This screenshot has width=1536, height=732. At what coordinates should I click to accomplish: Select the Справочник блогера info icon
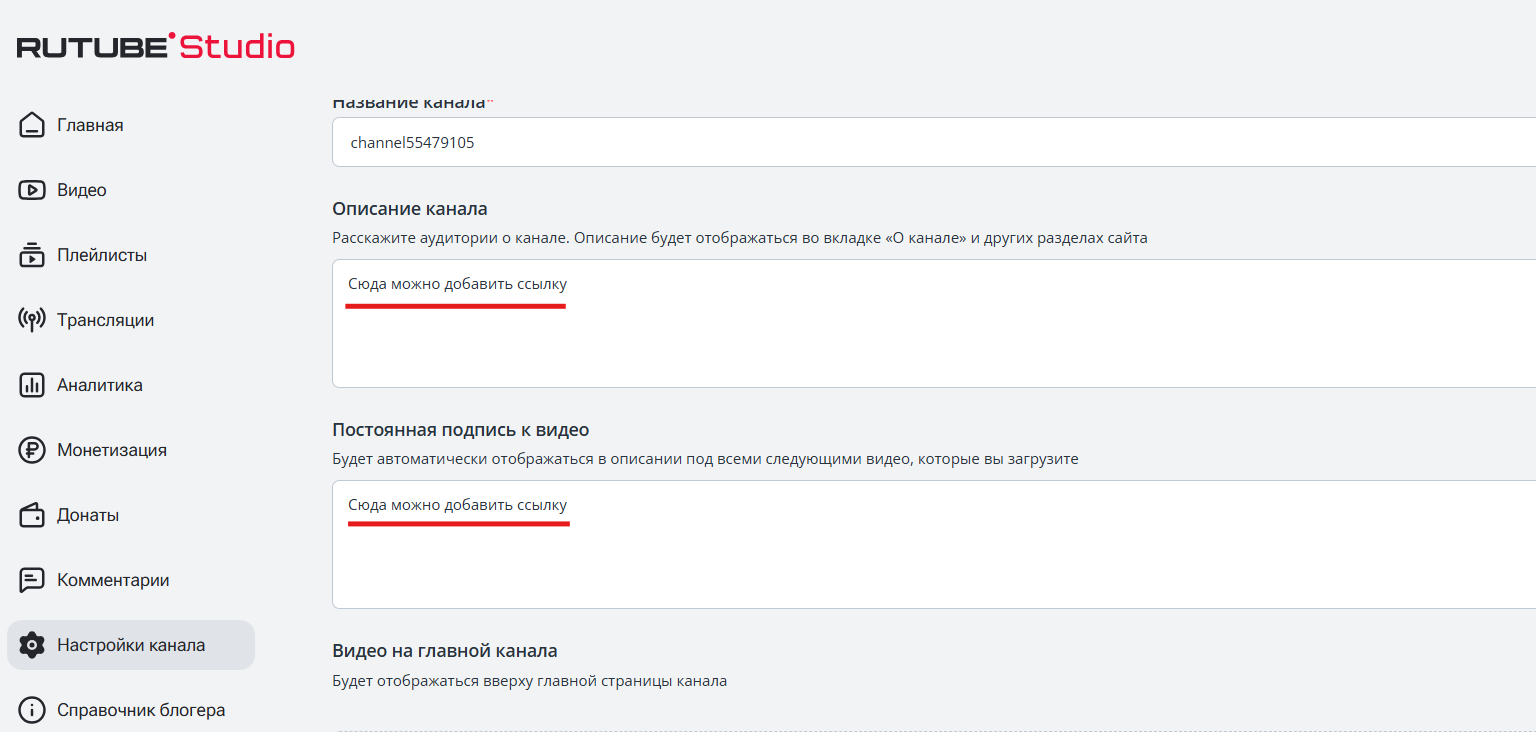point(31,709)
